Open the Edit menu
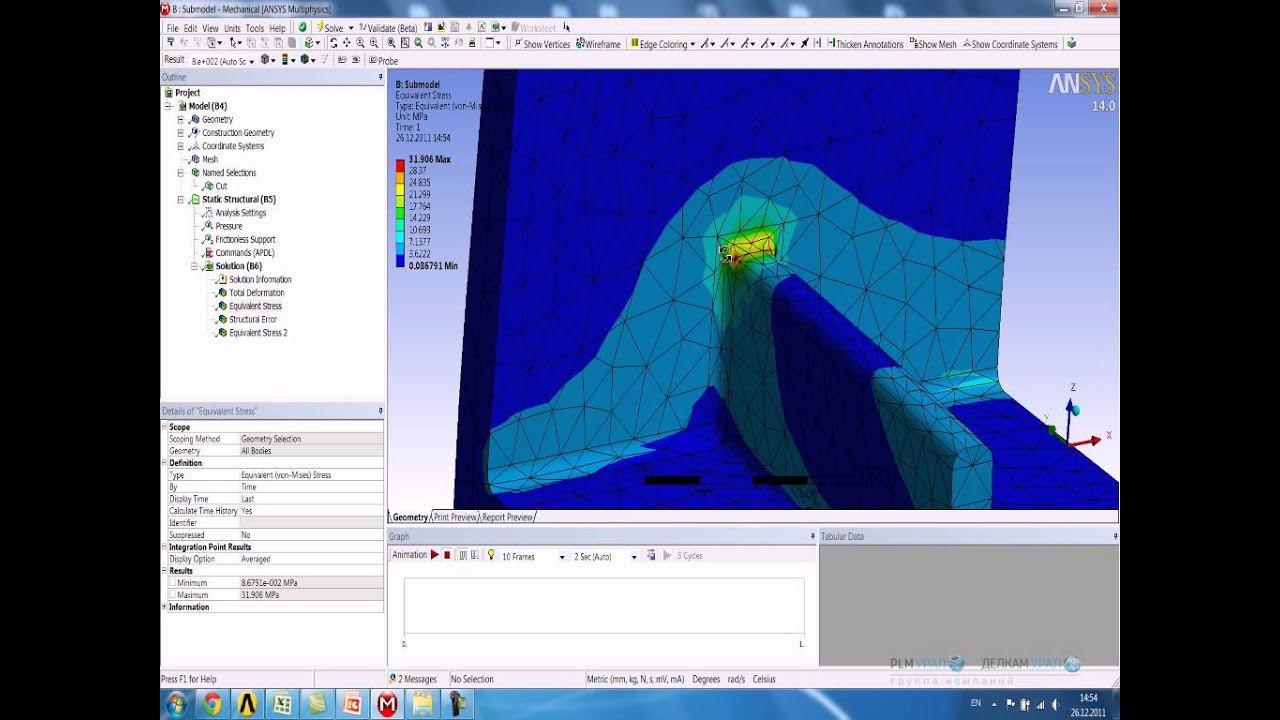1280x720 pixels. click(x=190, y=28)
